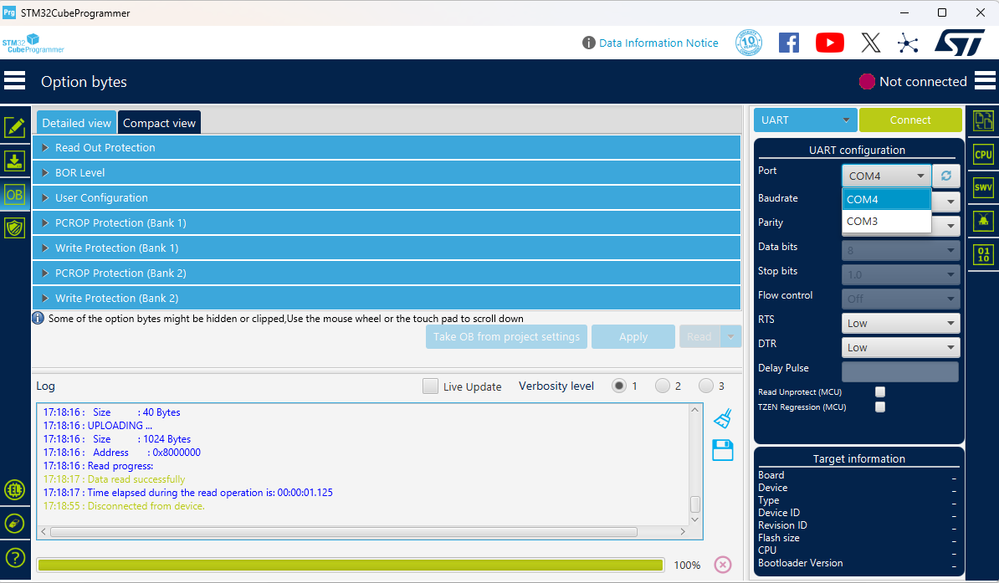999x583 pixels.
Task: Set verbosity level to 2
Action: [663, 385]
